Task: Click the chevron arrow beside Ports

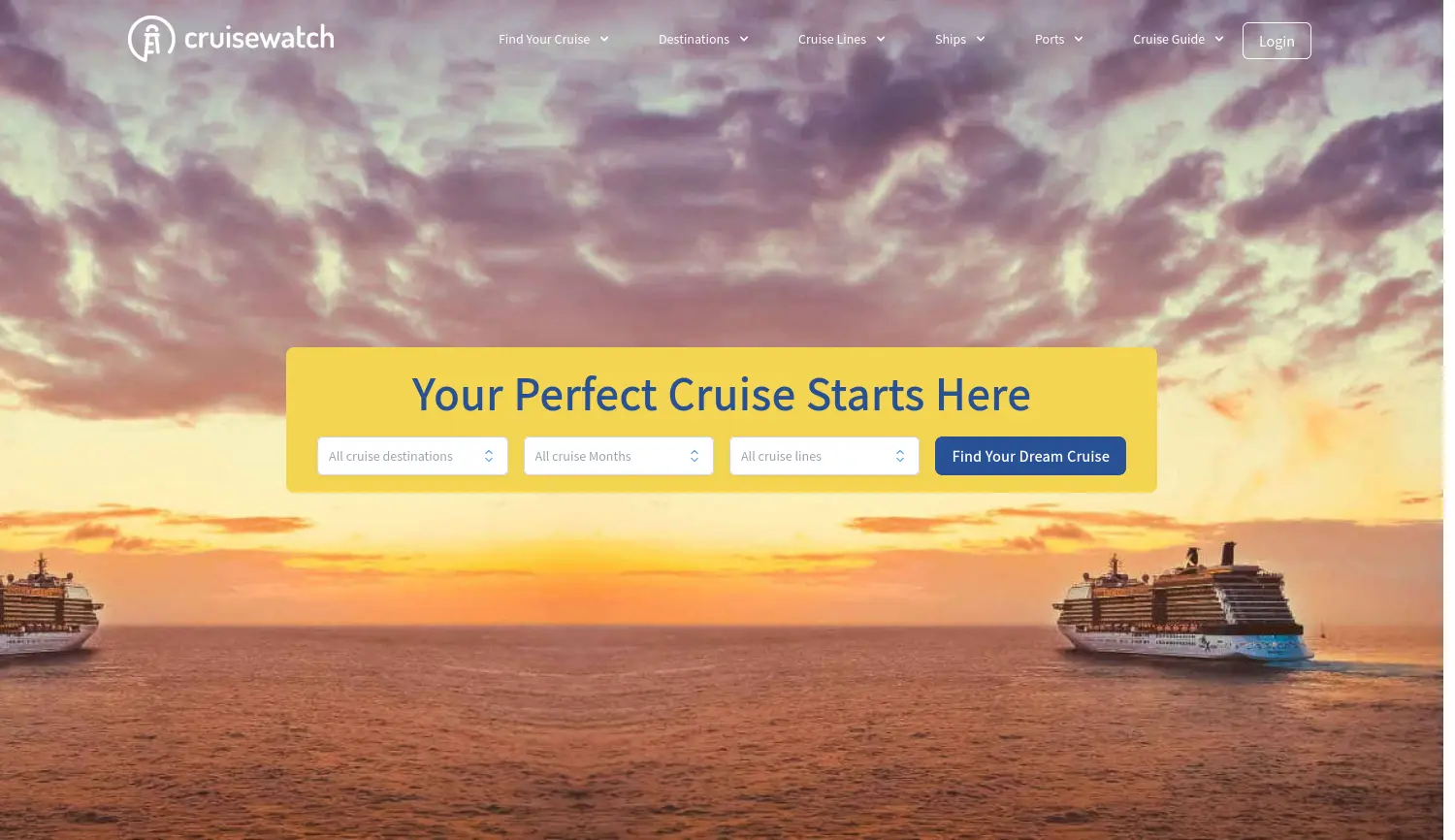Action: point(1079,40)
